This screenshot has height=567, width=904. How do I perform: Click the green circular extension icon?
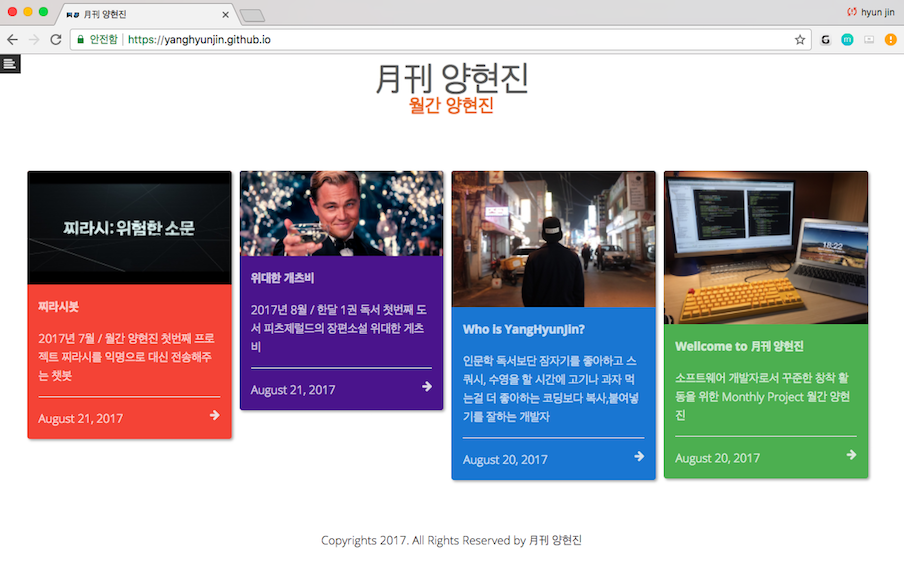pos(847,40)
